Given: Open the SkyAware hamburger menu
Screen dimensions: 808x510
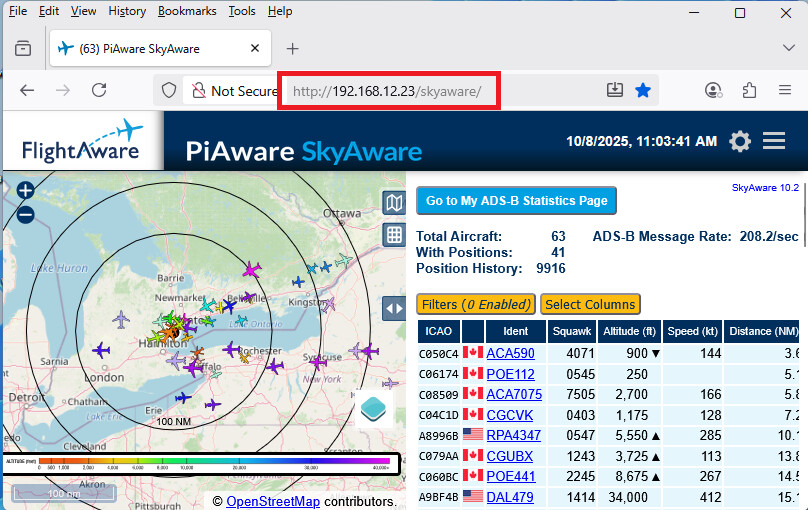Looking at the screenshot, I should (x=774, y=141).
